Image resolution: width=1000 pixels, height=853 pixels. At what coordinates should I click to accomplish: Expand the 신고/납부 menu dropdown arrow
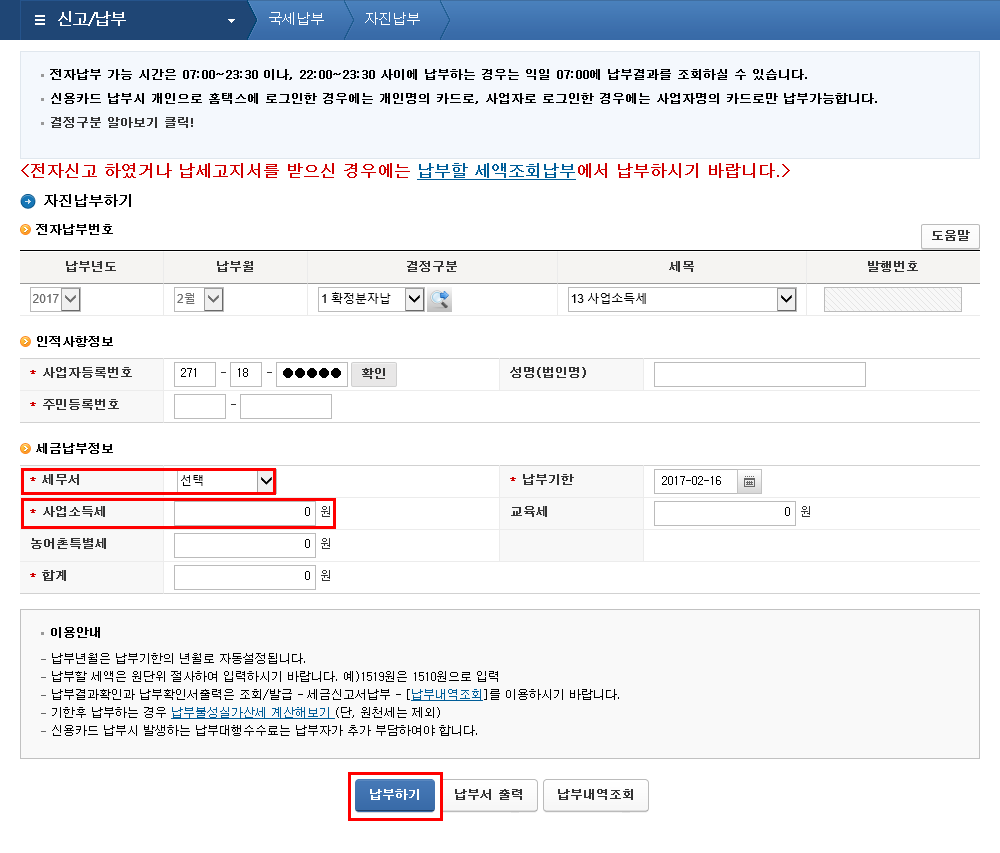click(232, 20)
